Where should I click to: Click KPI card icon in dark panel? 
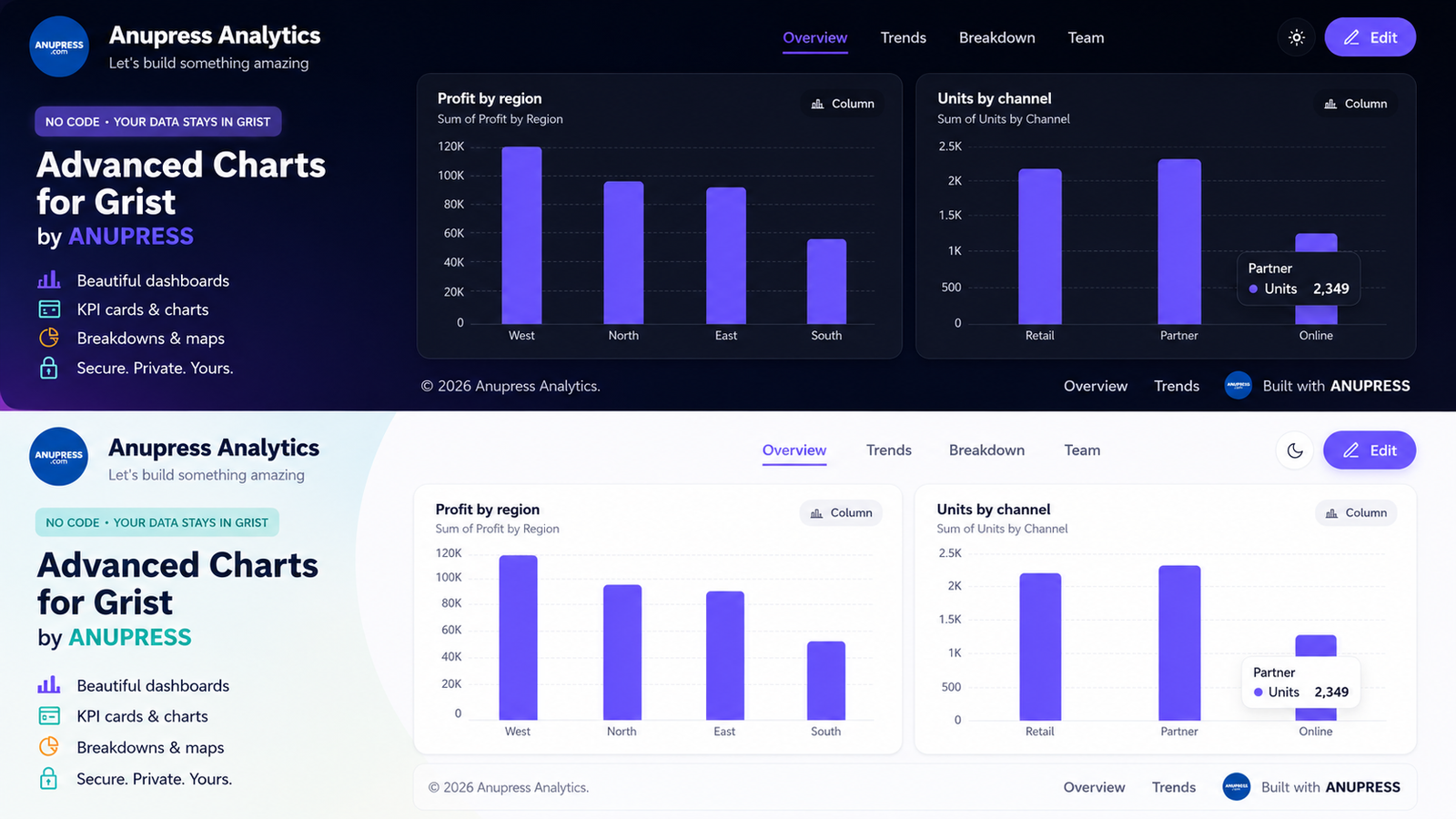(49, 309)
